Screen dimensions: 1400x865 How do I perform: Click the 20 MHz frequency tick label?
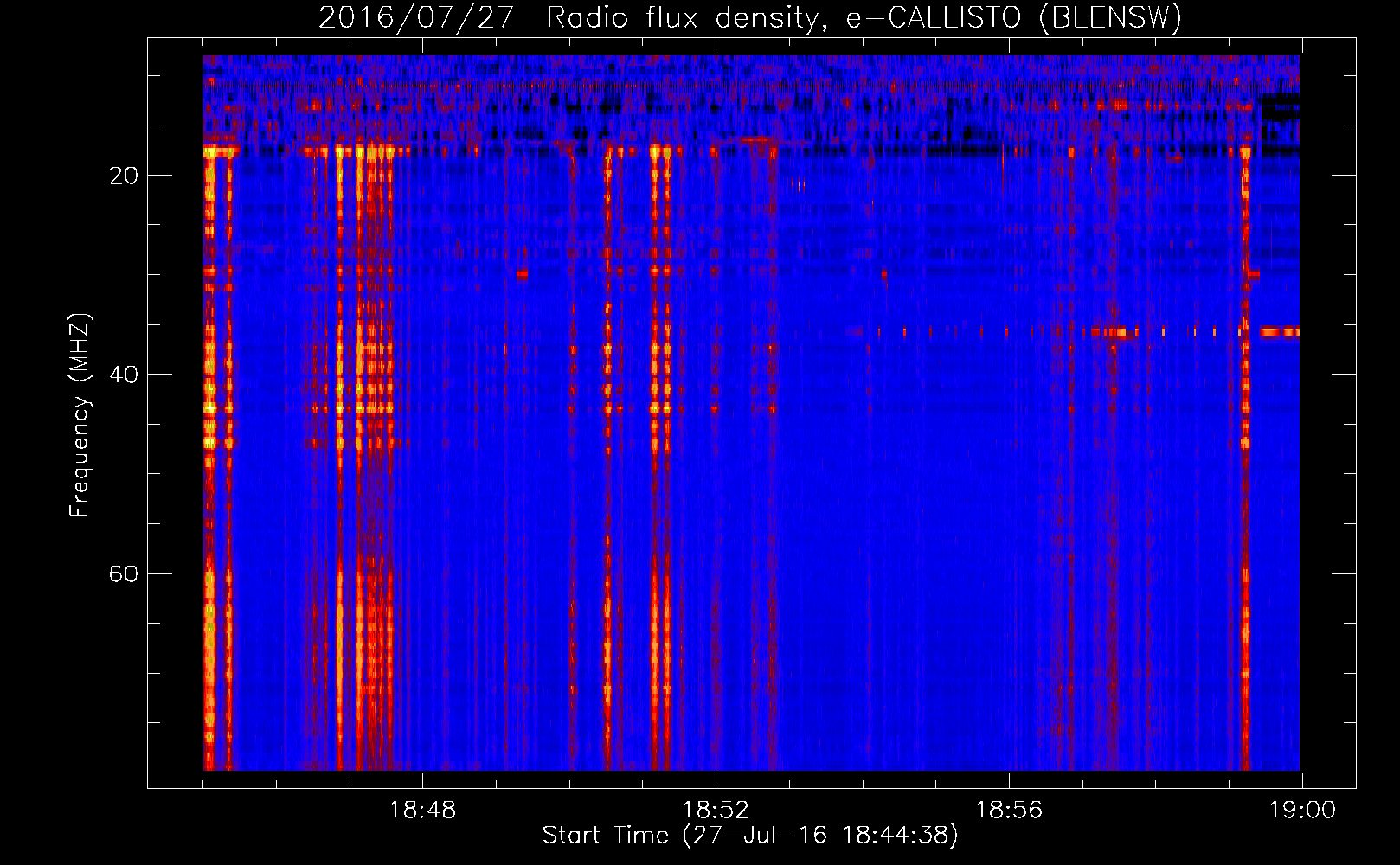(124, 176)
